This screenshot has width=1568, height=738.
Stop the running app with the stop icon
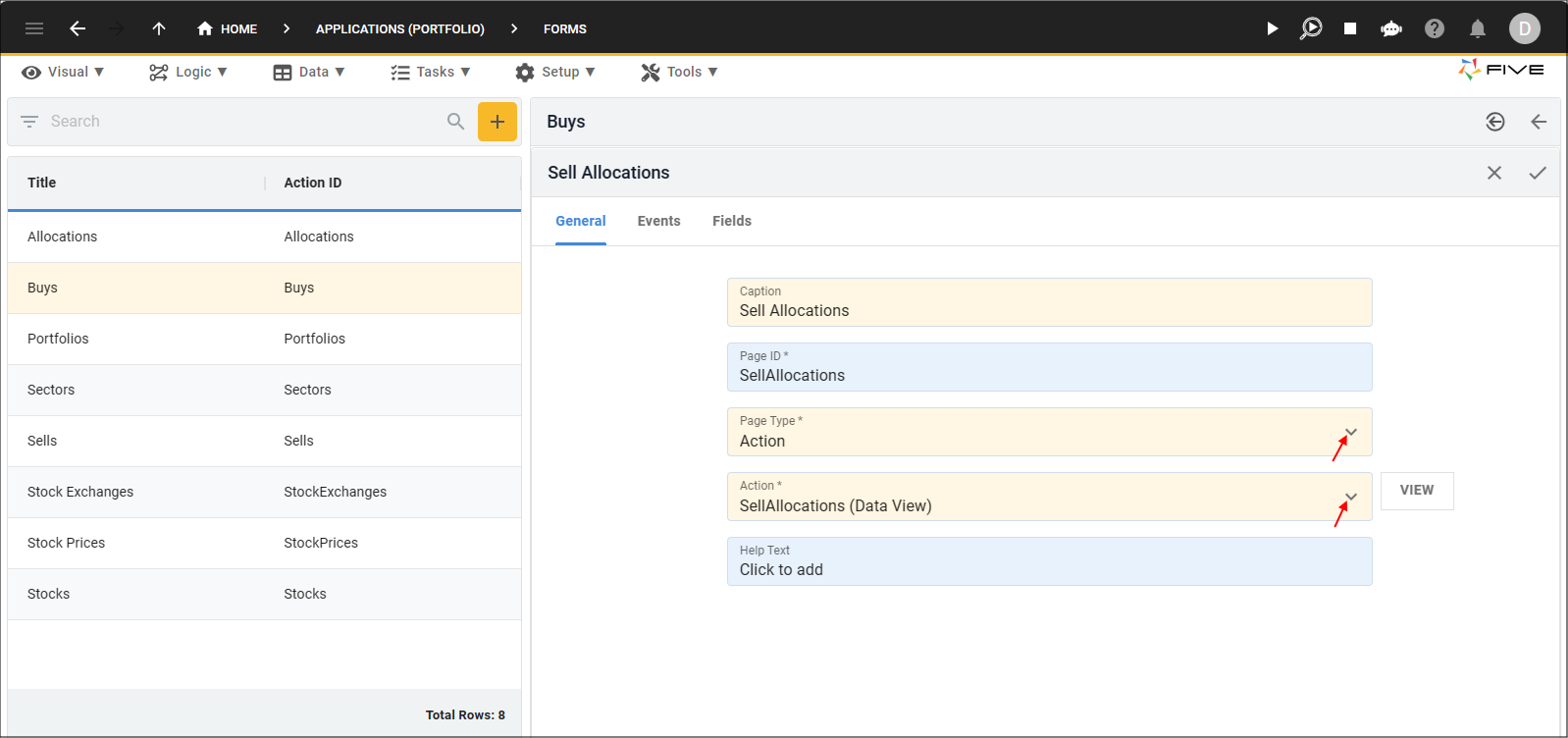1350,28
